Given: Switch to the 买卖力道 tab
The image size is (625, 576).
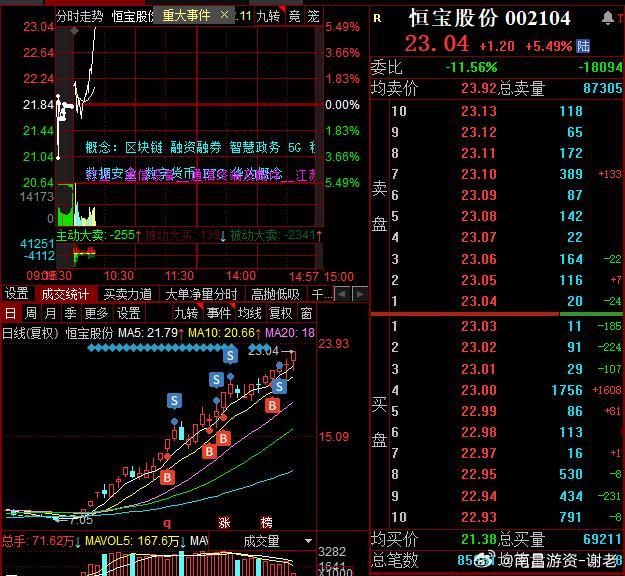Looking at the screenshot, I should pos(128,294).
